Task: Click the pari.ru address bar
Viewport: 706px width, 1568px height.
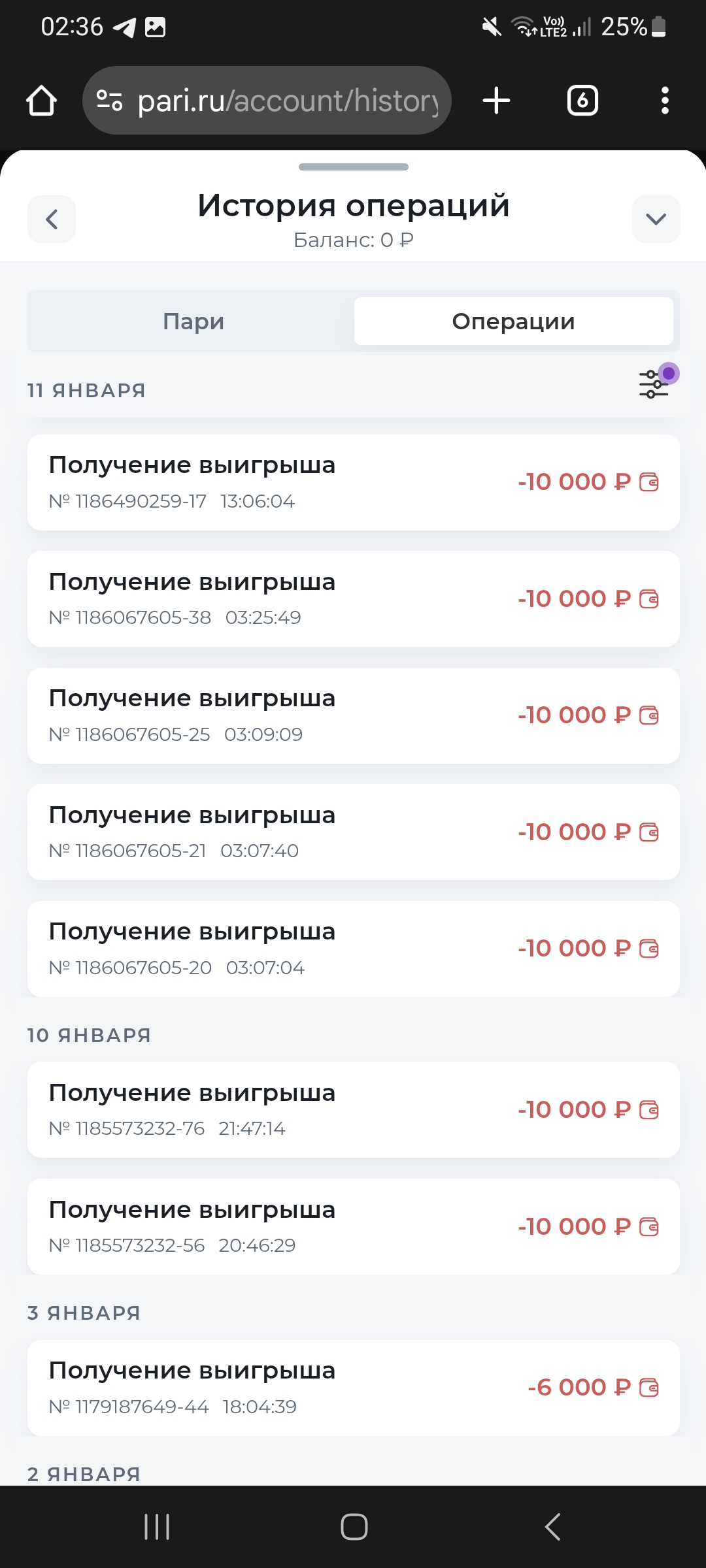Action: click(288, 101)
